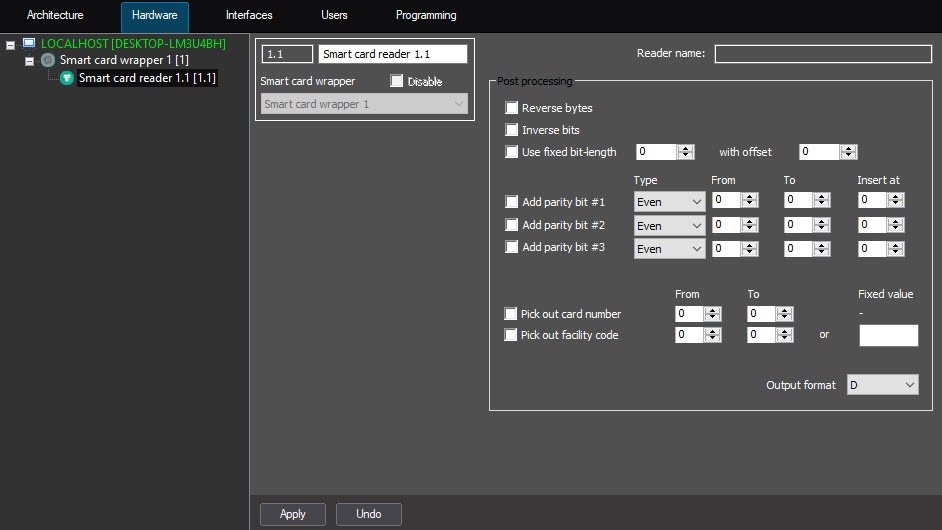Check the Disable checkbox
Image resolution: width=942 pixels, height=530 pixels.
(397, 81)
